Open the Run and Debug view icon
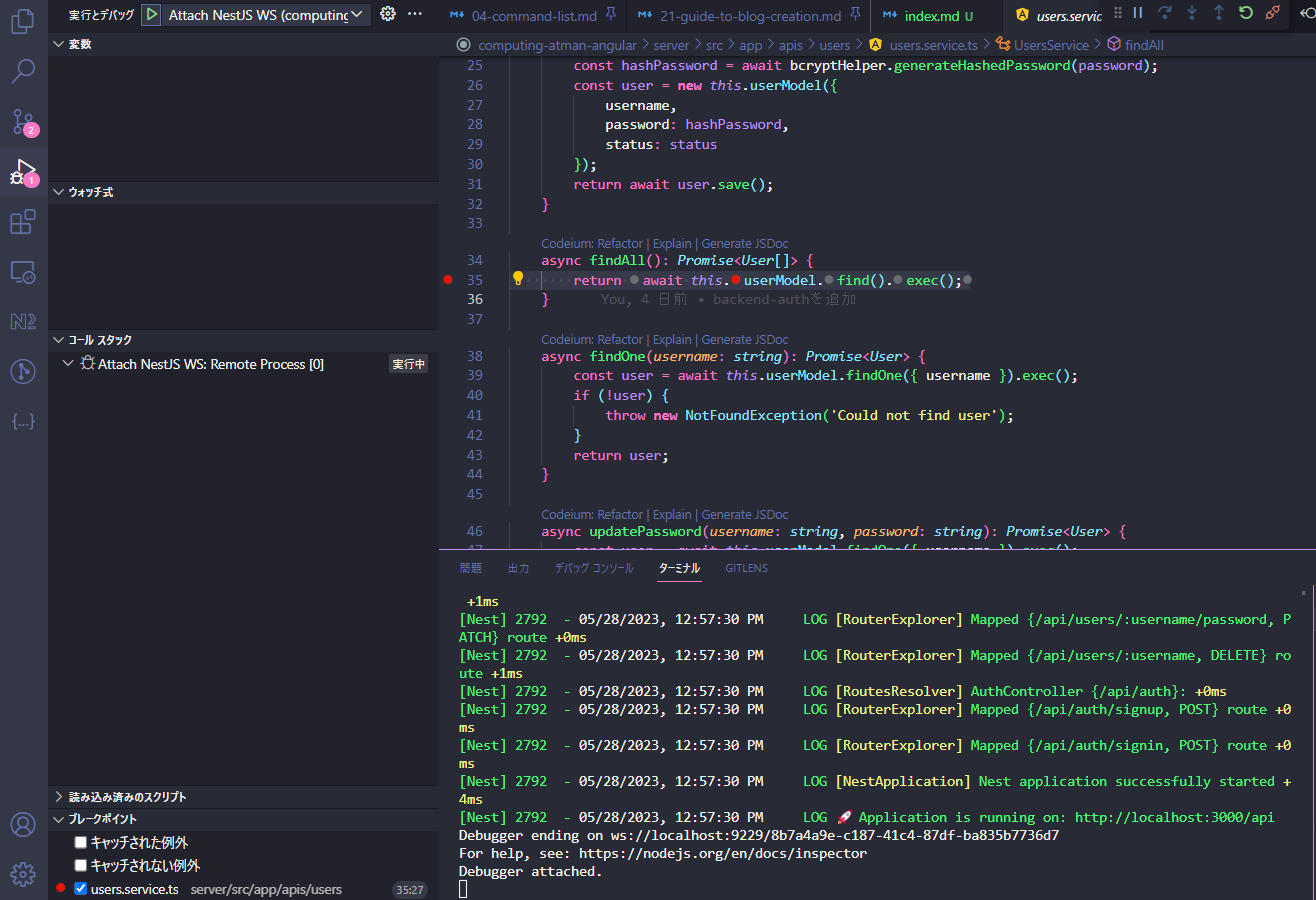The height and width of the screenshot is (900, 1316). pos(23,172)
